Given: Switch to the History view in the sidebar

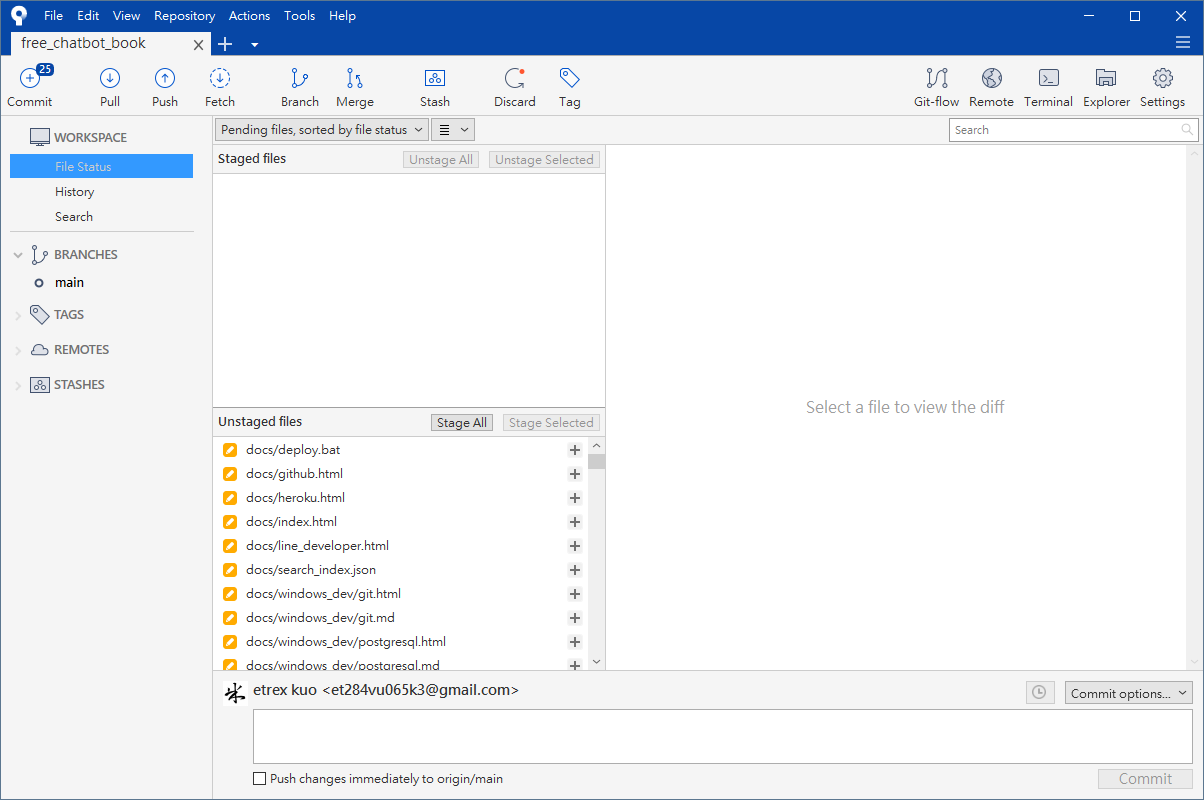Looking at the screenshot, I should (x=74, y=191).
